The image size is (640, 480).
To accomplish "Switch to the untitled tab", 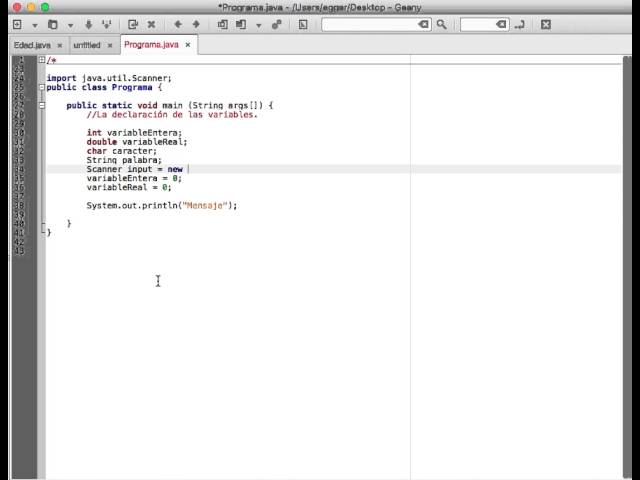I will point(87,45).
